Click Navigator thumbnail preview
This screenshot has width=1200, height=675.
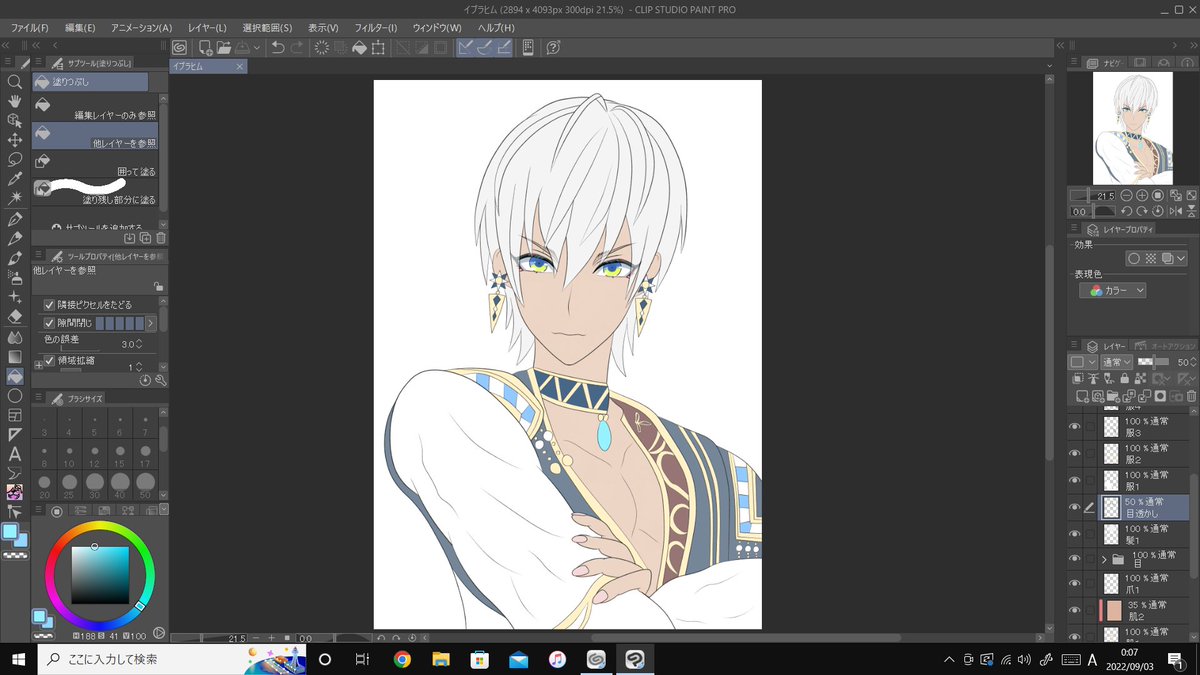tap(1132, 128)
